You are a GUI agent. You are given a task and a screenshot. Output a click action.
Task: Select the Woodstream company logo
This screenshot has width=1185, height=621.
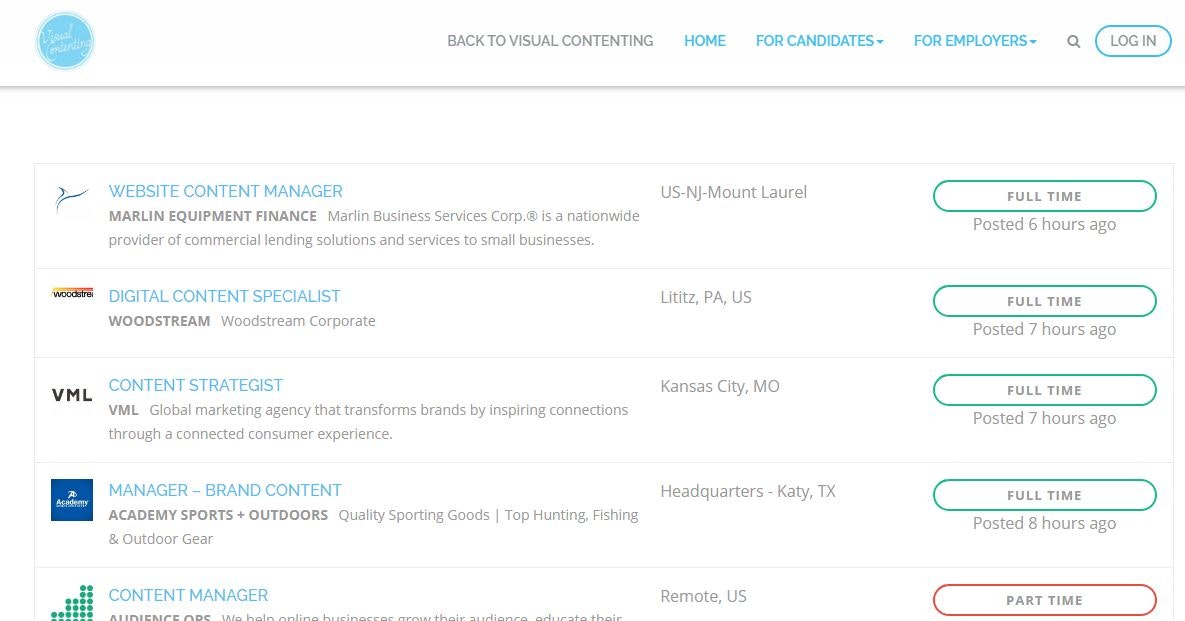click(71, 294)
